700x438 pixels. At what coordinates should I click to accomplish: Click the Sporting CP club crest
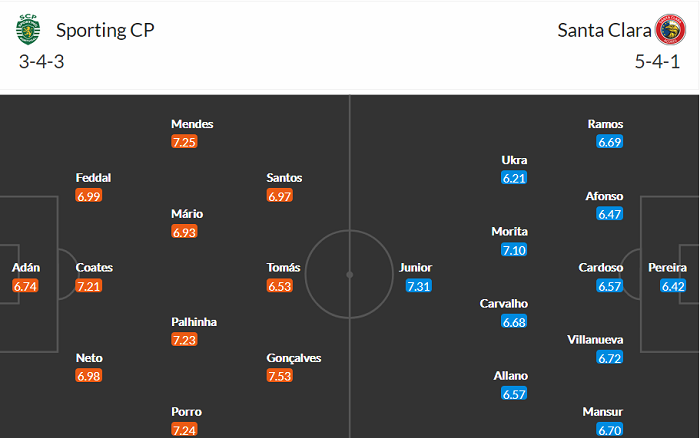27,30
